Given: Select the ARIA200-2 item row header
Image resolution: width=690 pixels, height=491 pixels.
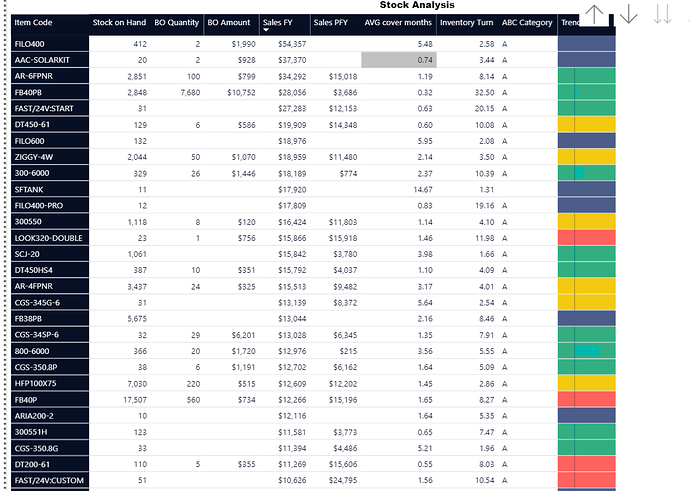Looking at the screenshot, I should pyautogui.click(x=50, y=416).
